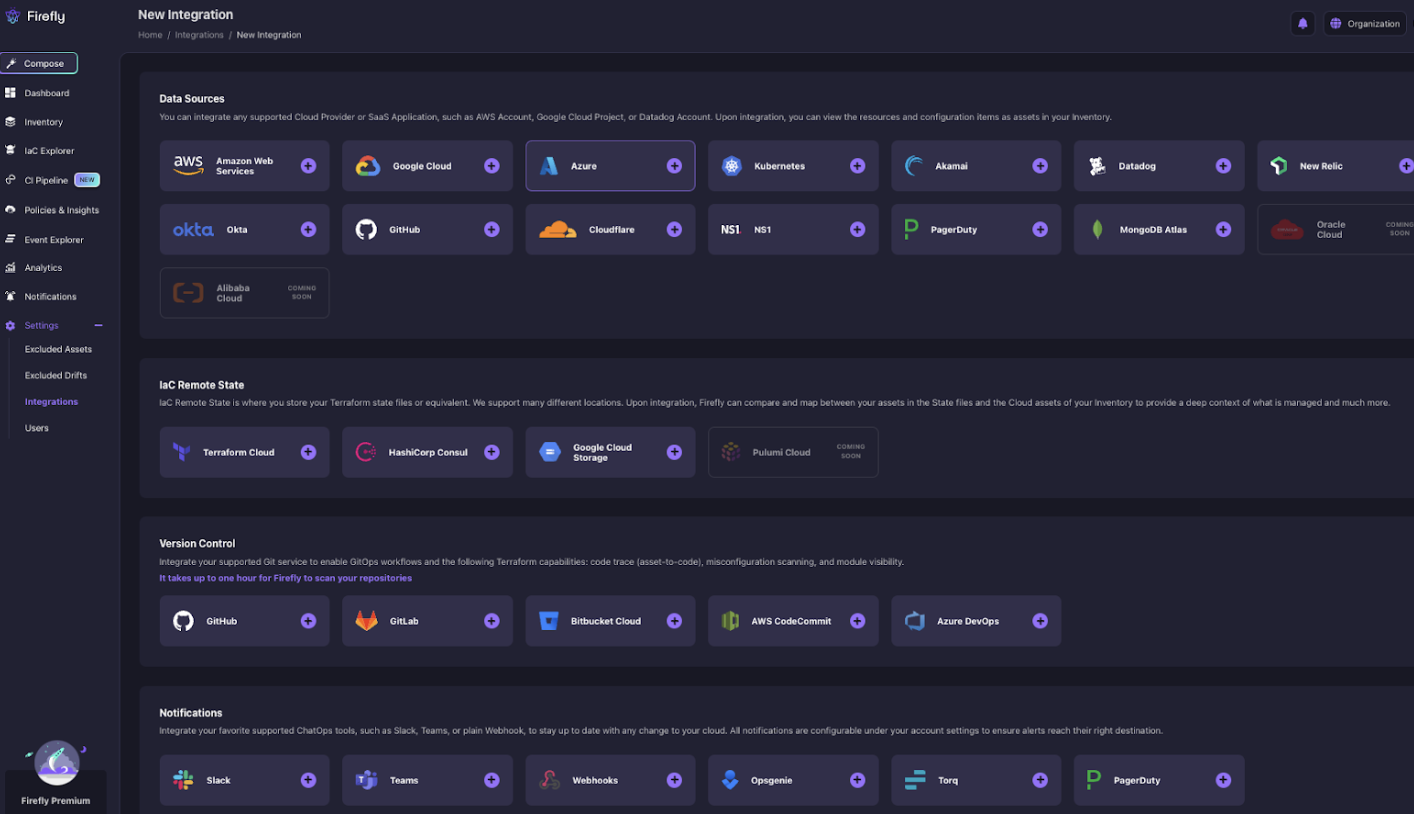Add the Amazon Web Services integration

pos(308,166)
